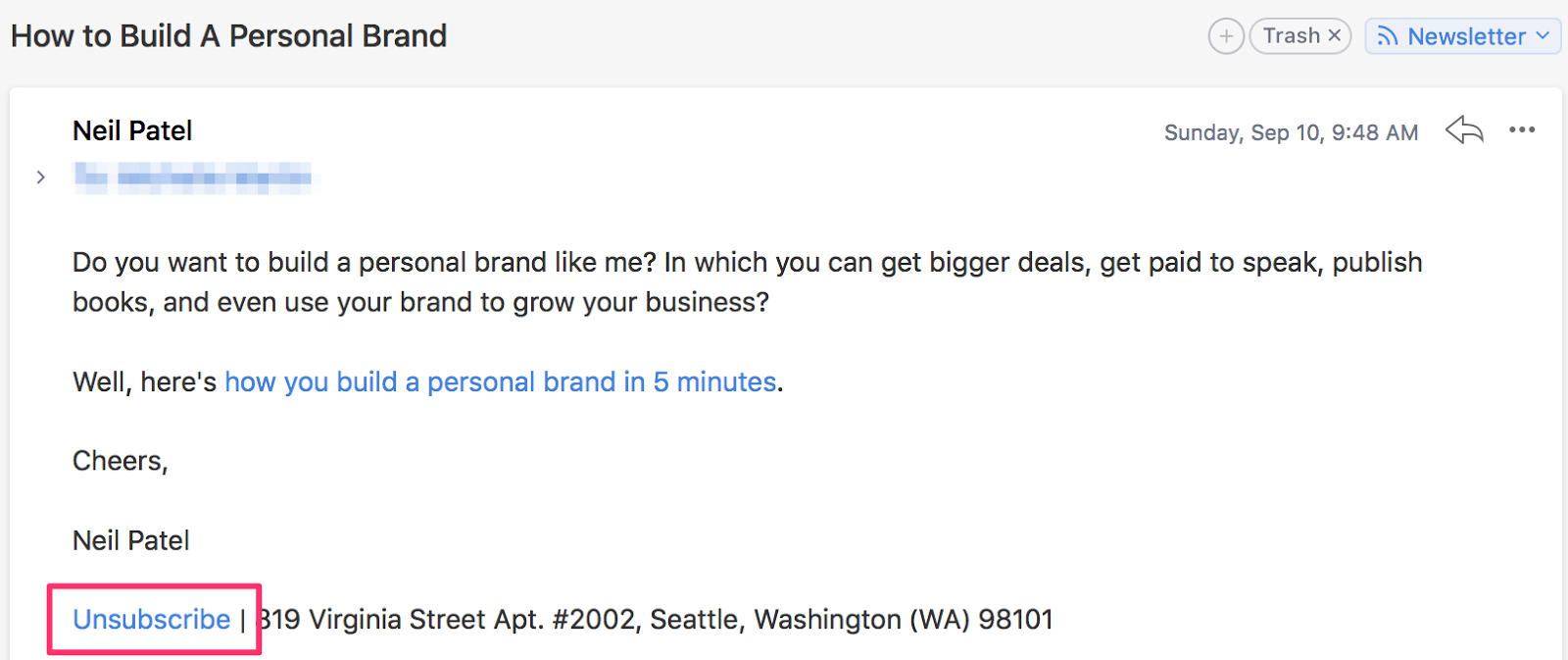
Task: Remove the Trash label with its x
Action: coord(1334,36)
